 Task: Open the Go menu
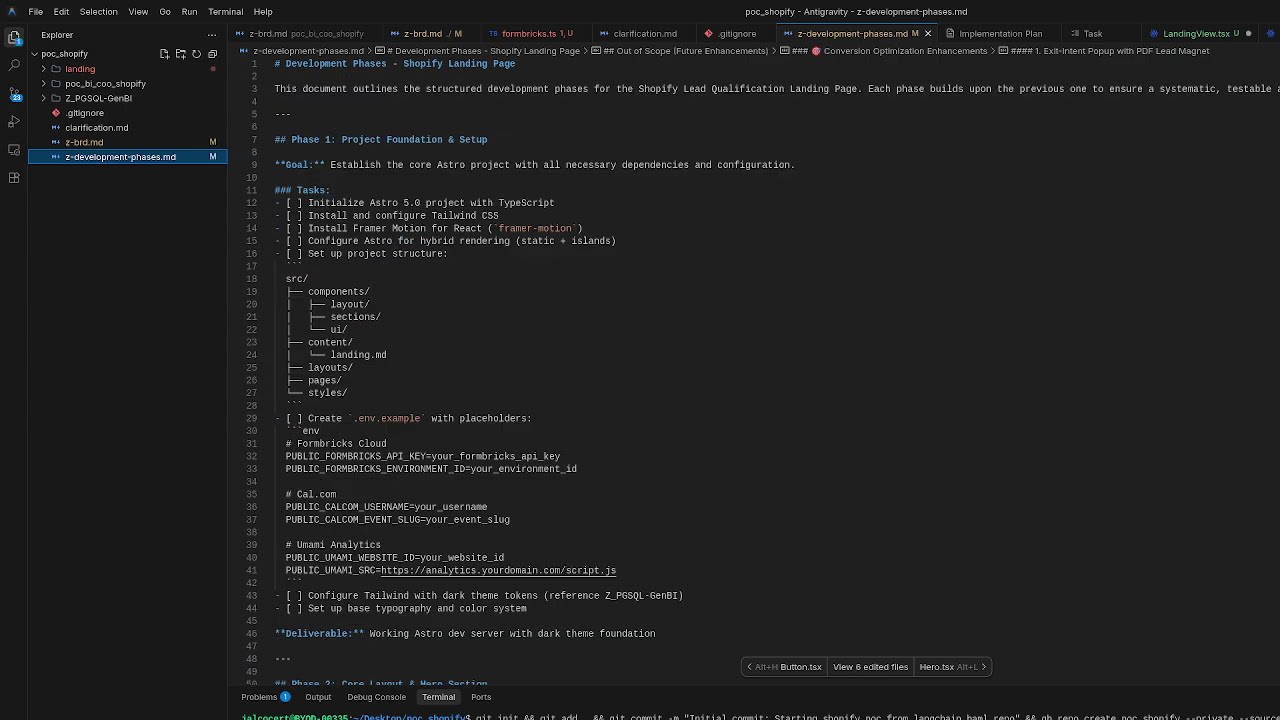pos(165,12)
